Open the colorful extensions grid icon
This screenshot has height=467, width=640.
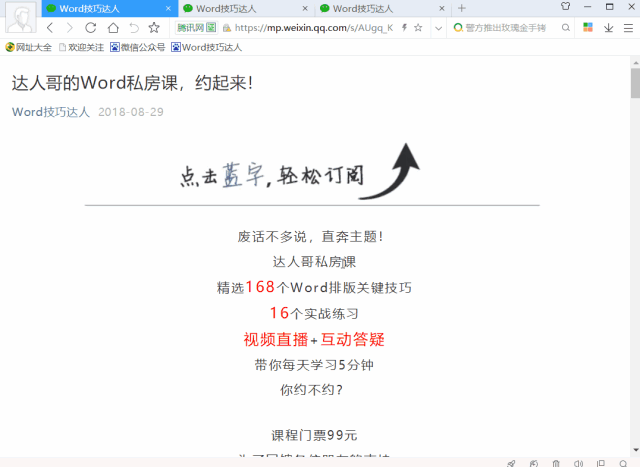click(x=588, y=27)
